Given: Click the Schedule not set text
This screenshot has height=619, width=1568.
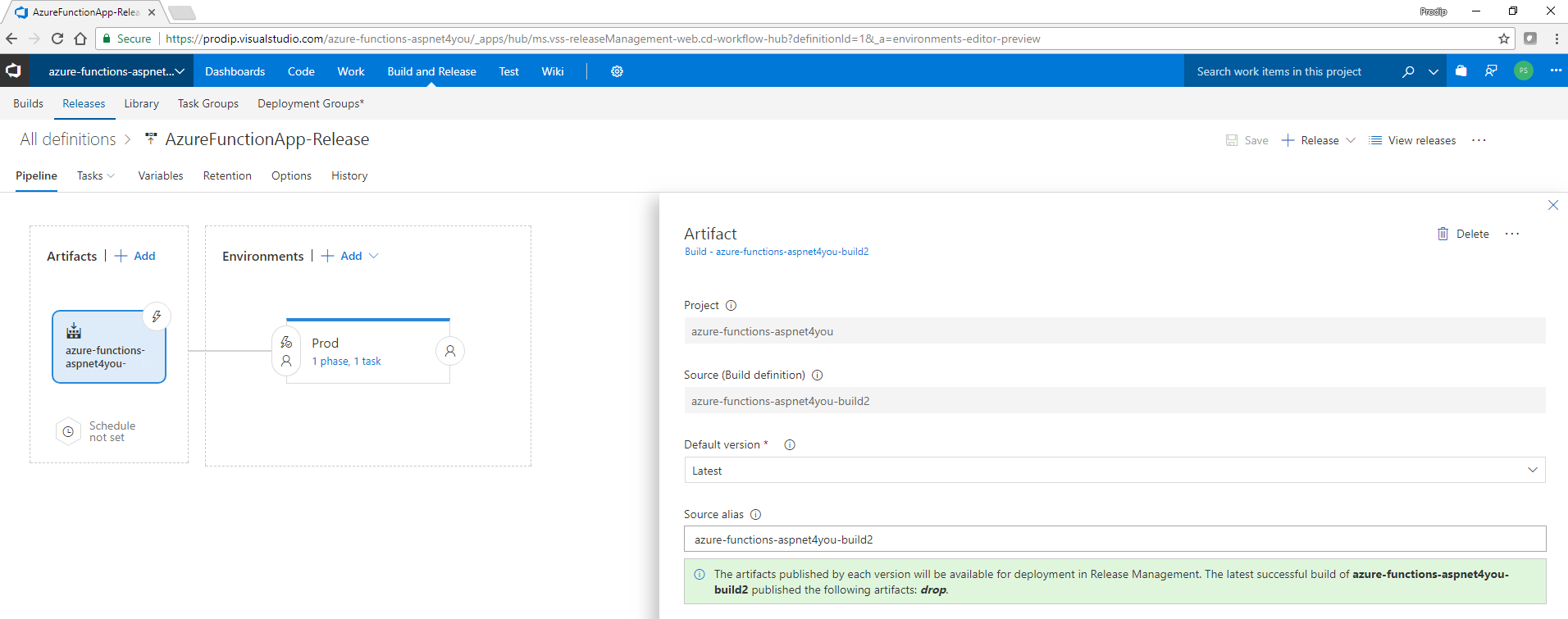Looking at the screenshot, I should (x=112, y=431).
